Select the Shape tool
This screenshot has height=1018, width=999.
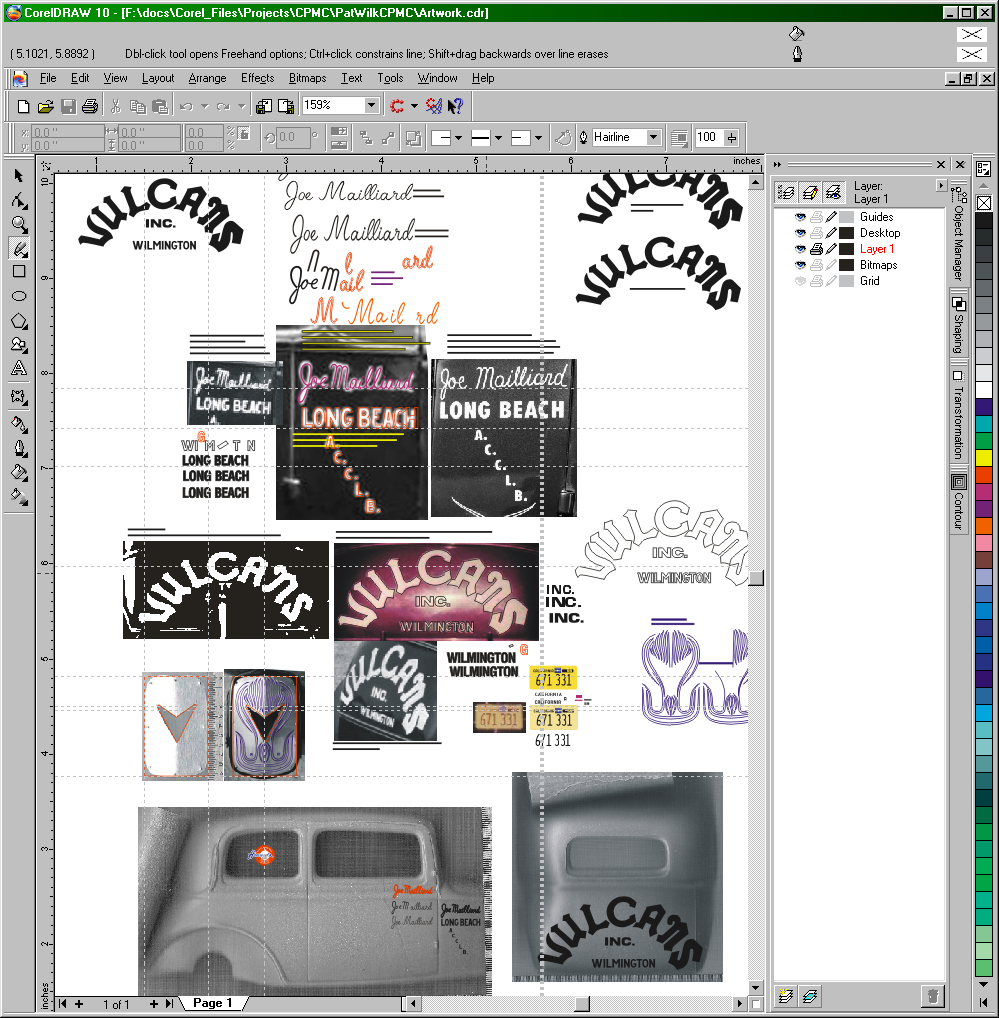(19, 201)
